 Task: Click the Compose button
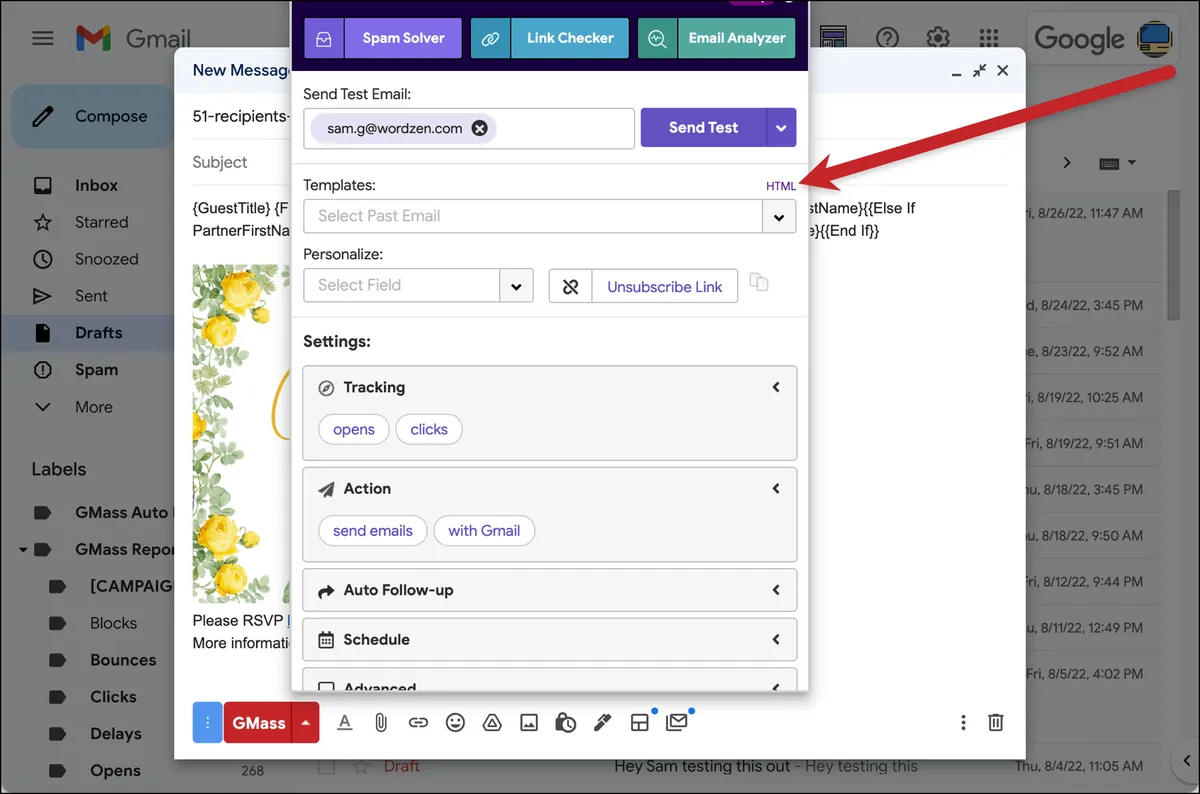coord(92,116)
